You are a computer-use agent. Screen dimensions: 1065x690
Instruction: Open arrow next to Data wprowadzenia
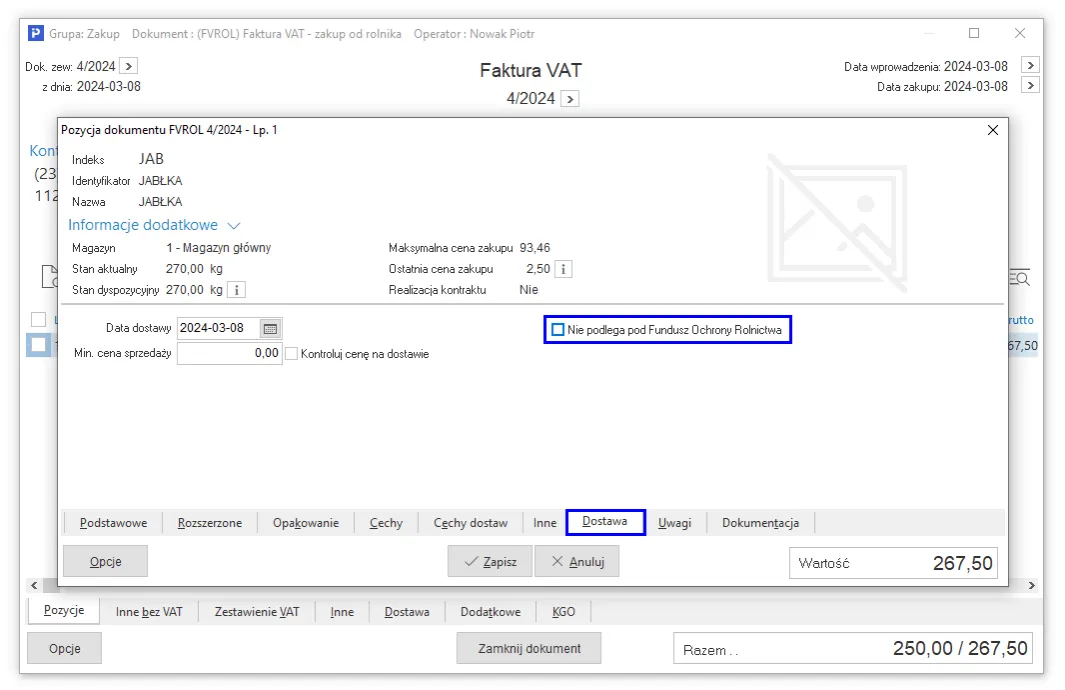(x=1030, y=65)
